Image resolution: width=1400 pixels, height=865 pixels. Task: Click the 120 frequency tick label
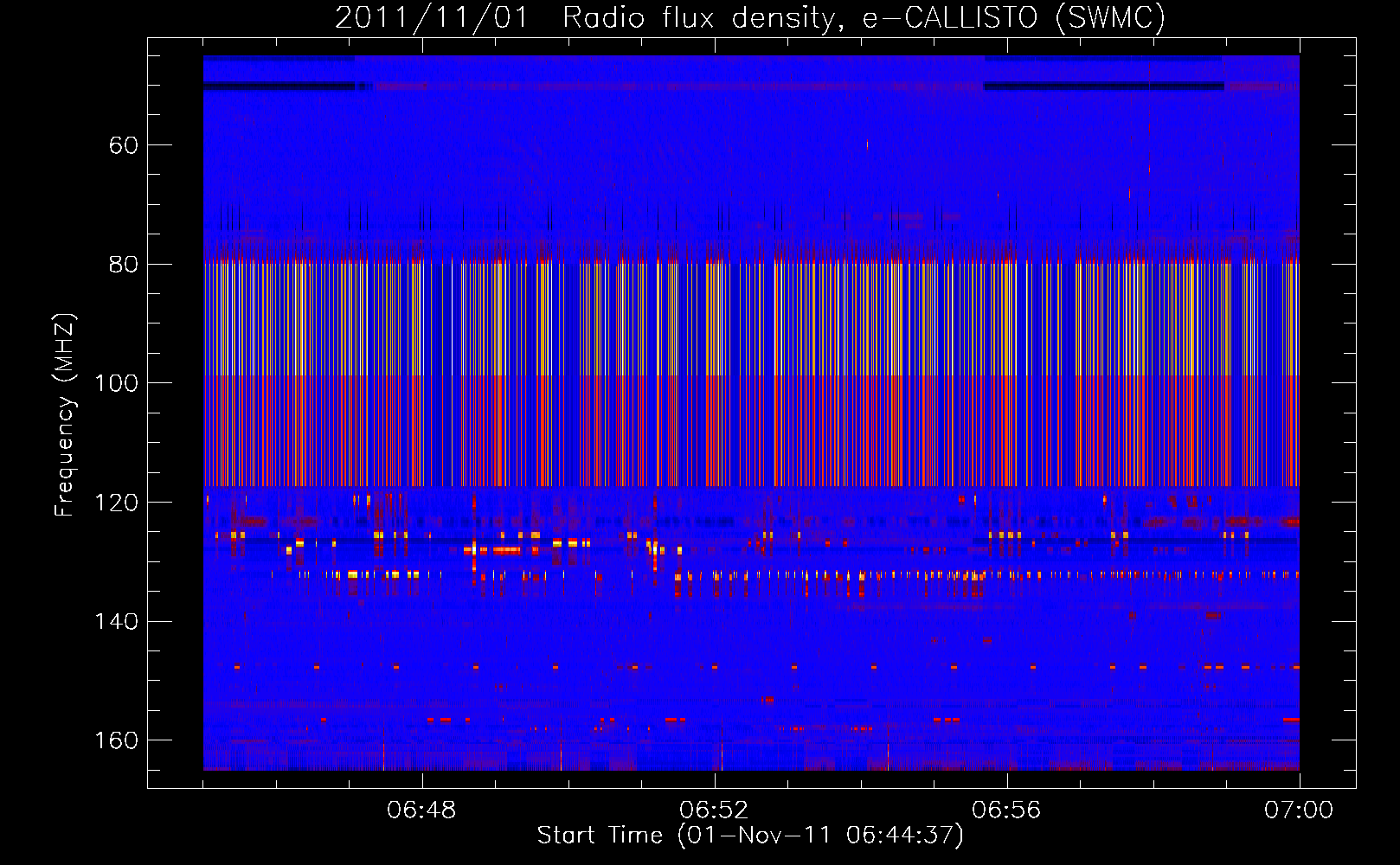pos(117,503)
